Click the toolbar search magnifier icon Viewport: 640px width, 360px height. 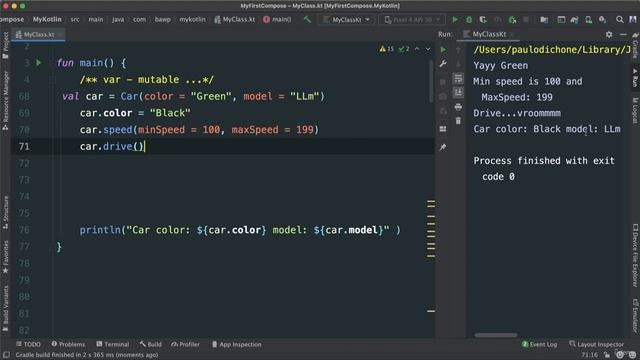620,19
